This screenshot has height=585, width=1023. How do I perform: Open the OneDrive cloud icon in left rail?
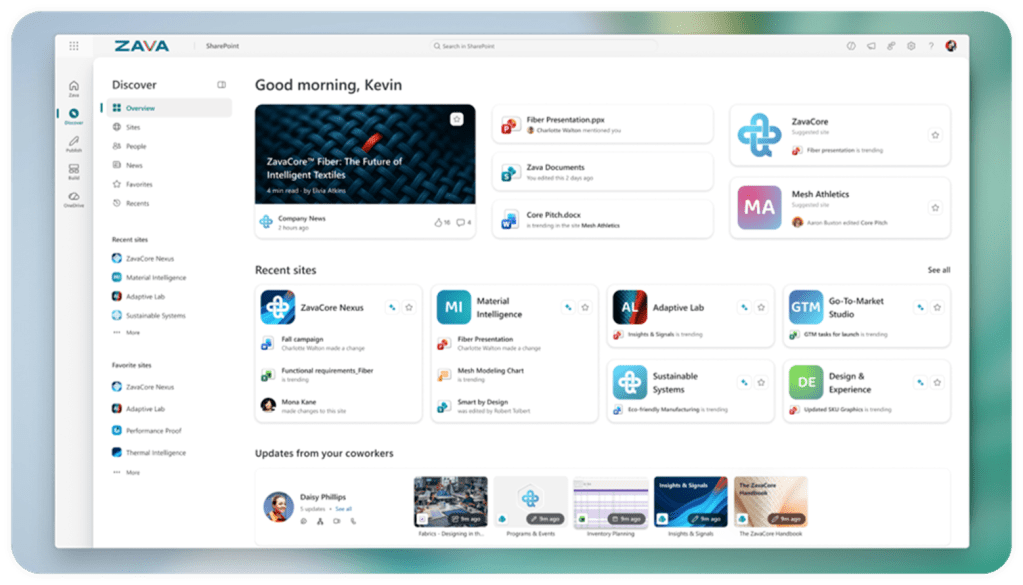point(74,198)
